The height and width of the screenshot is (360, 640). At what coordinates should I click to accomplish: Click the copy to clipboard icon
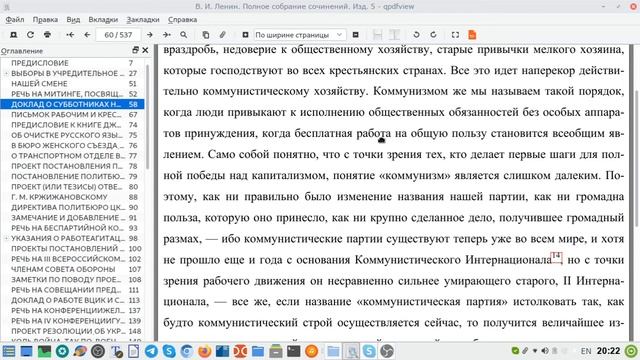point(206,35)
